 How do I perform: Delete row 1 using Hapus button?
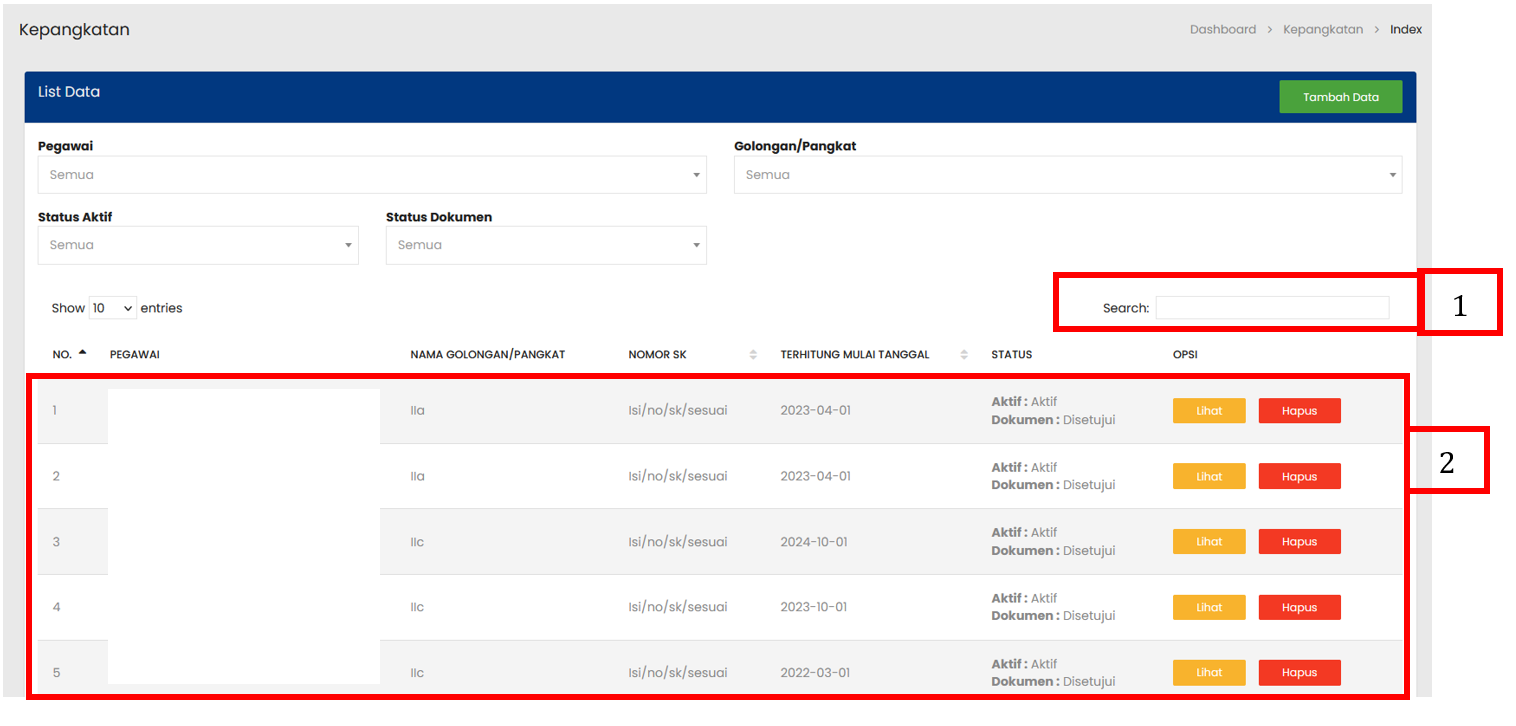point(1299,411)
